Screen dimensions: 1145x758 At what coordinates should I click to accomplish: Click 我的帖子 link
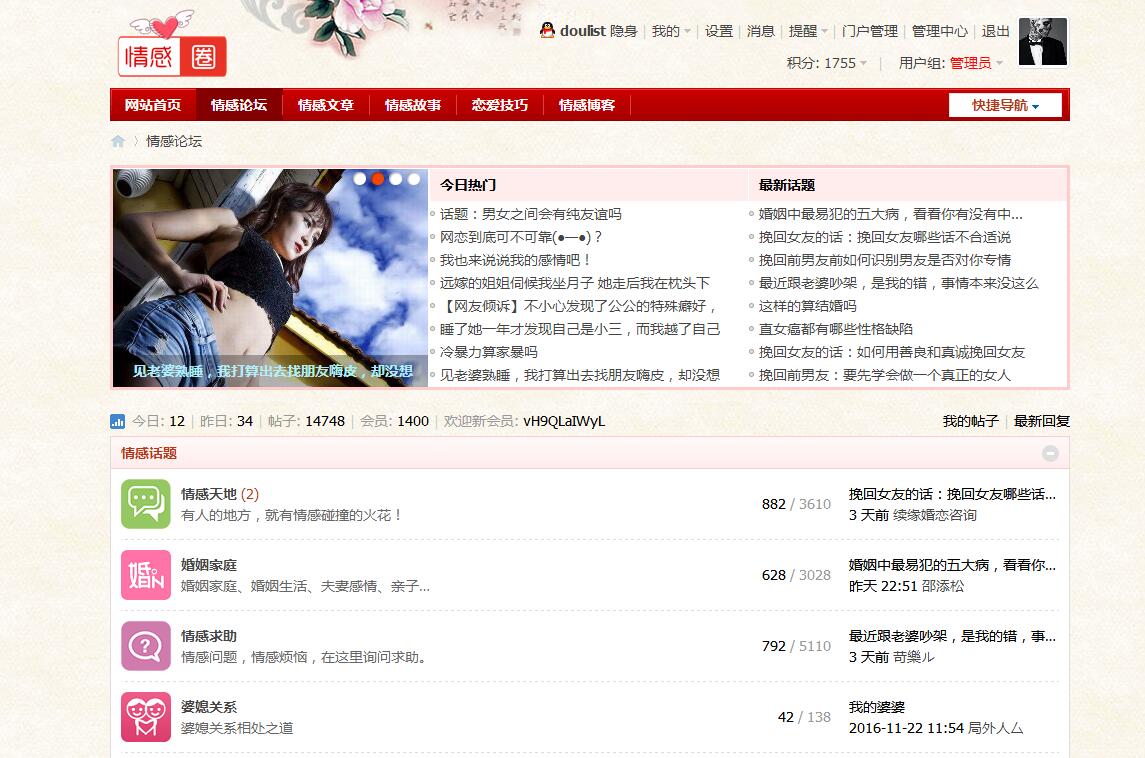(970, 421)
